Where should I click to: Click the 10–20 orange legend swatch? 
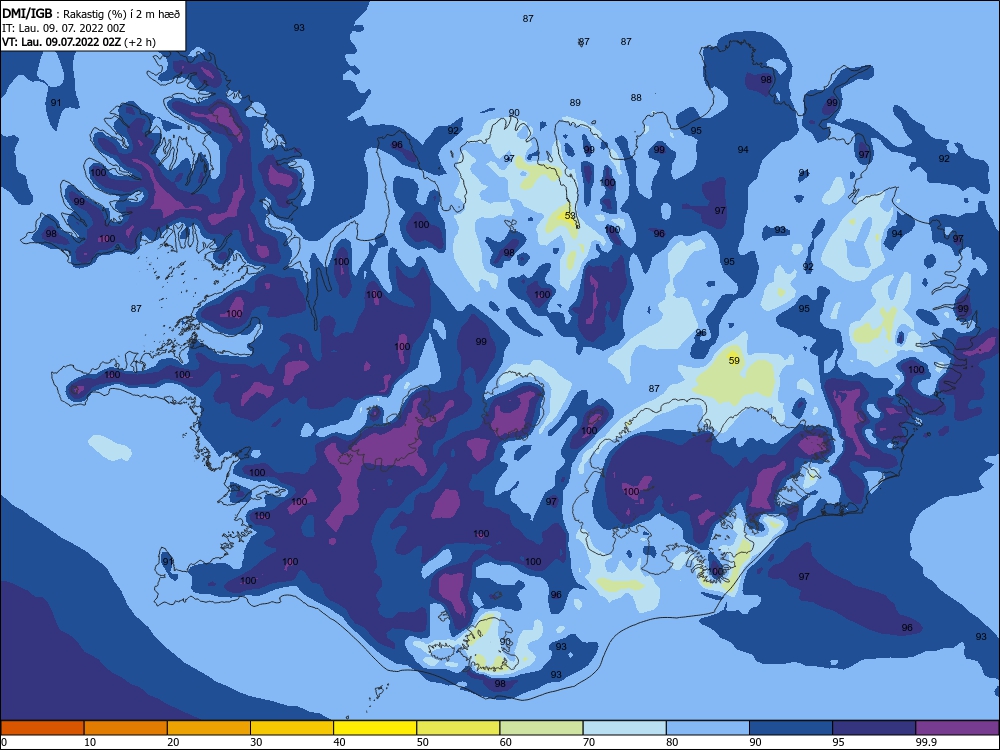[x=126, y=728]
